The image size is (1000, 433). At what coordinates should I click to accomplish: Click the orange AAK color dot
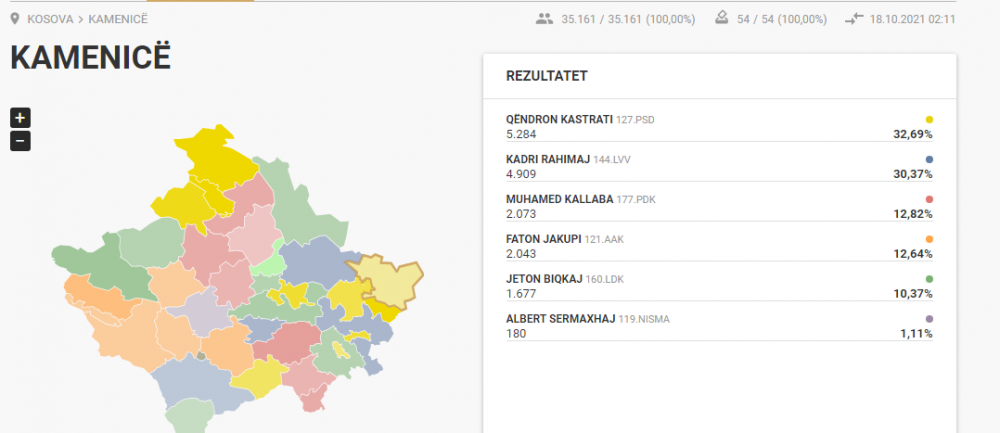click(929, 239)
